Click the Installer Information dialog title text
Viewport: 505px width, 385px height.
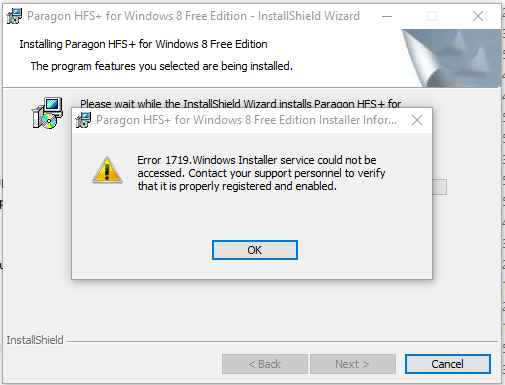247,120
